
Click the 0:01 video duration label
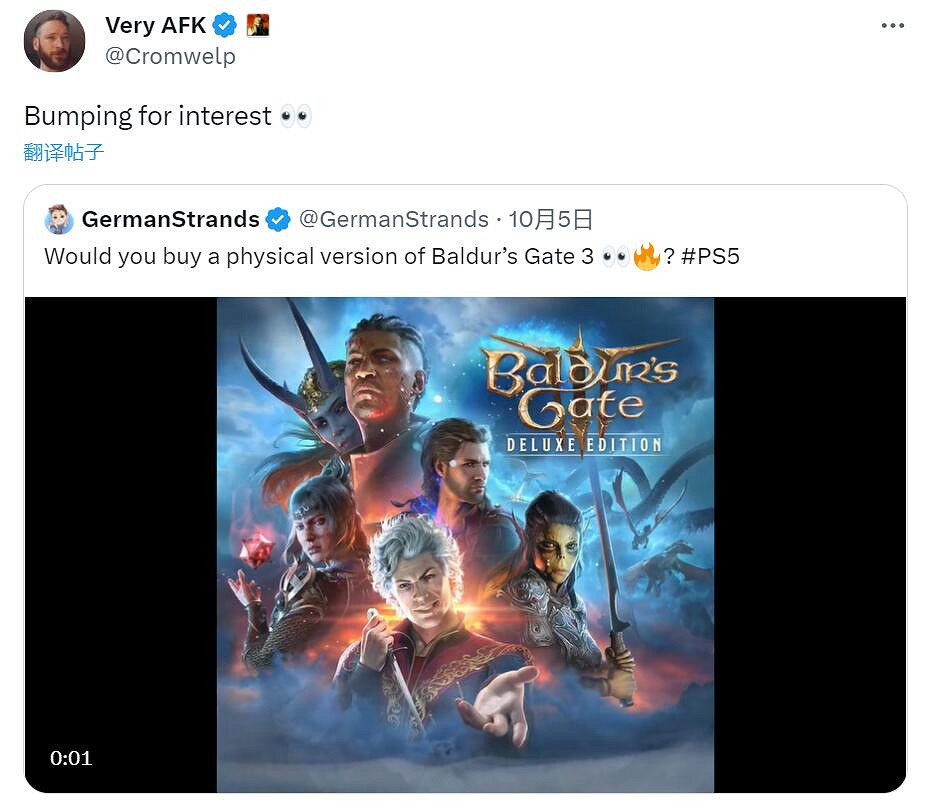[71, 758]
